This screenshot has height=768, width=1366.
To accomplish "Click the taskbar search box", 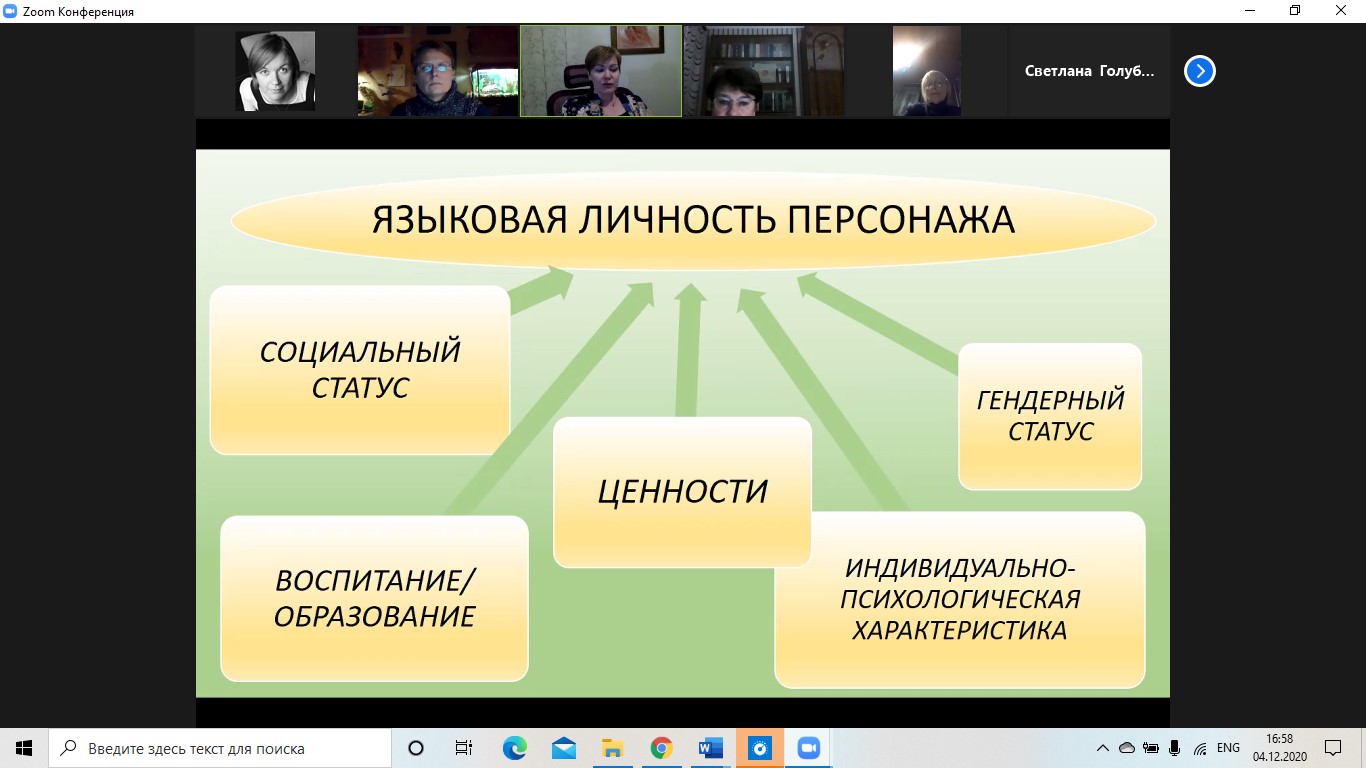I will click(x=220, y=748).
